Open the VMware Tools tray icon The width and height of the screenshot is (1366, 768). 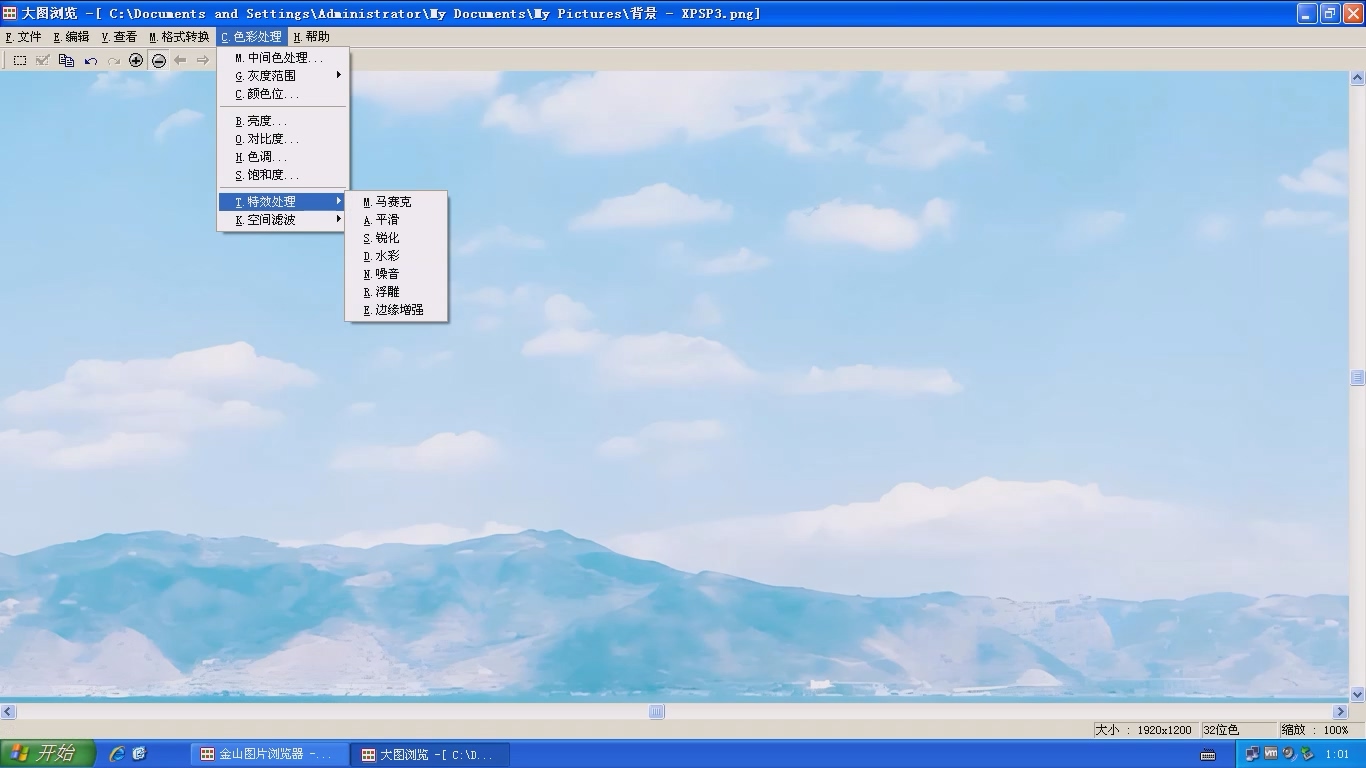1271,754
